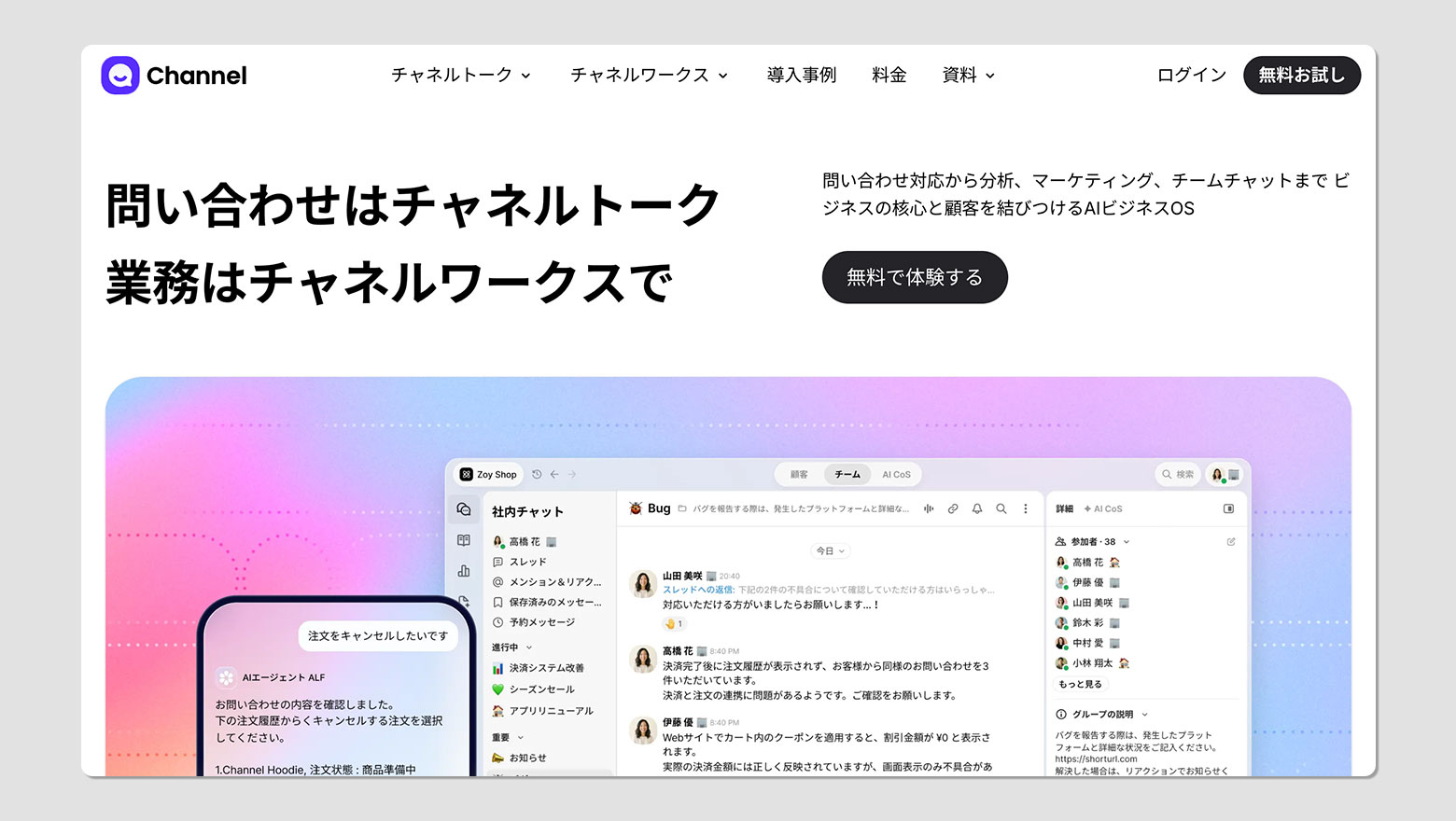Open the three-dot more menu in Bug header

click(1026, 508)
